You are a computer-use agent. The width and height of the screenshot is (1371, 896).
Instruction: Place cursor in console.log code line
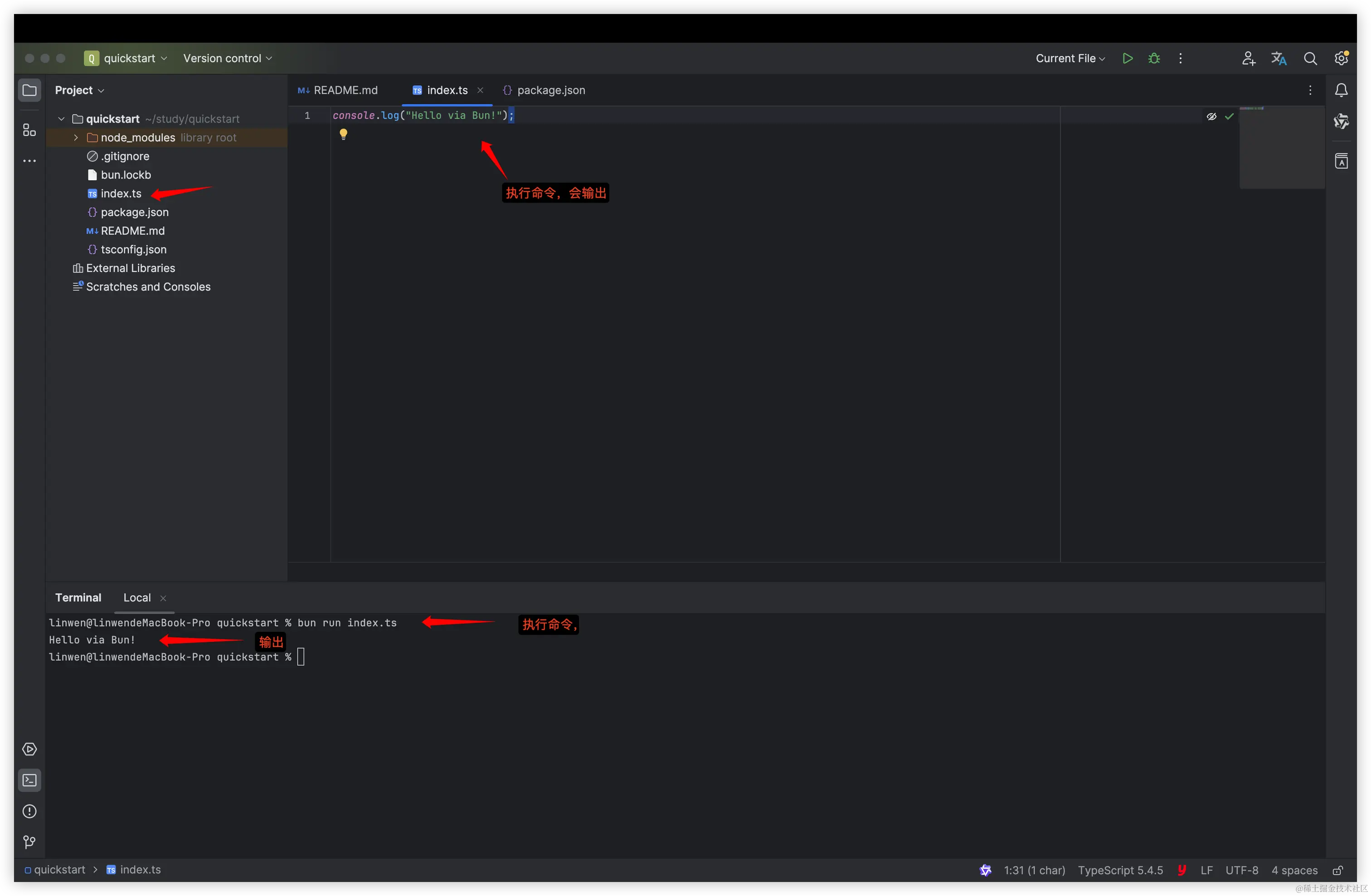click(423, 116)
